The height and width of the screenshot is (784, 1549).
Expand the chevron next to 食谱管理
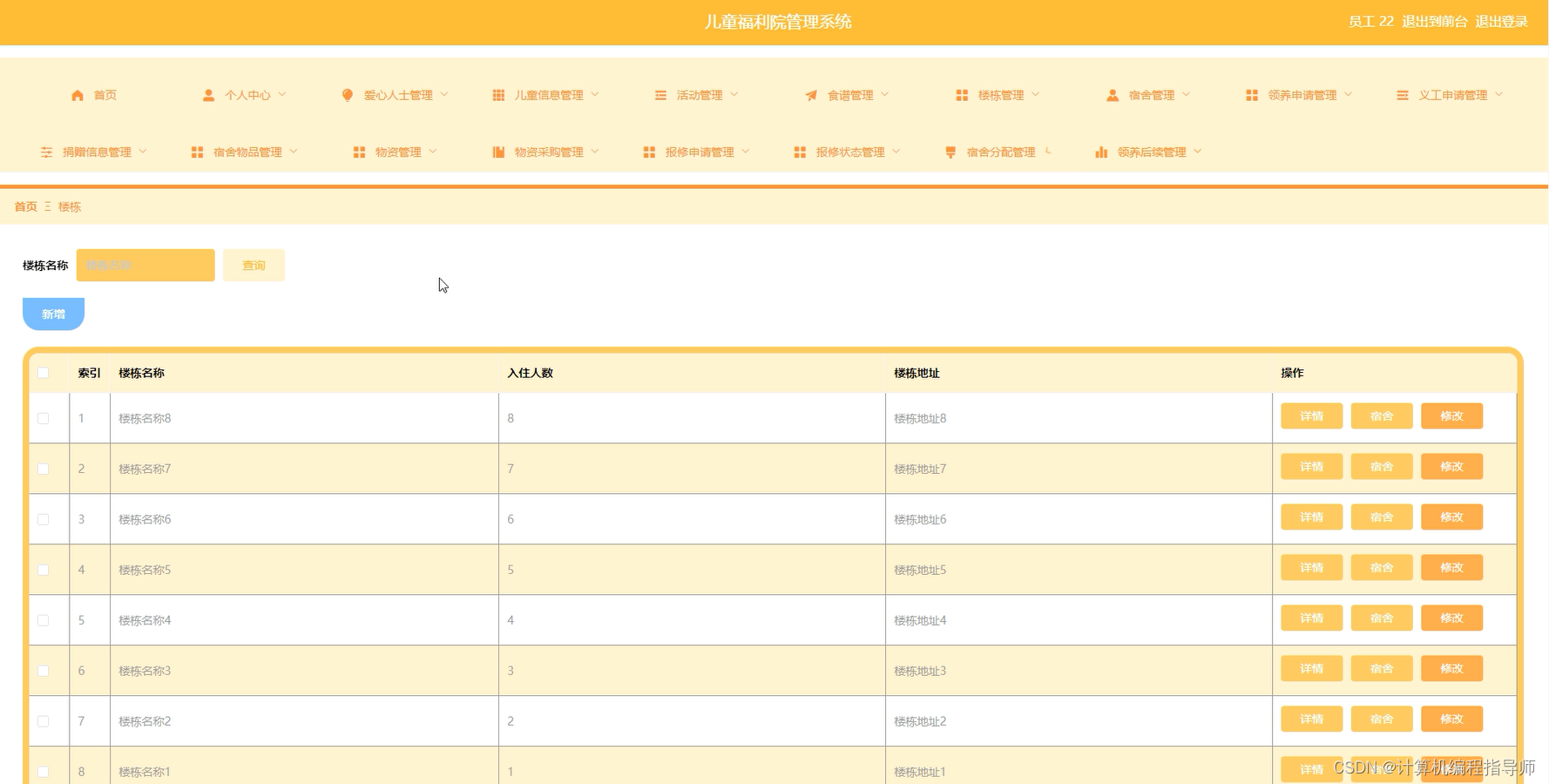tap(885, 94)
